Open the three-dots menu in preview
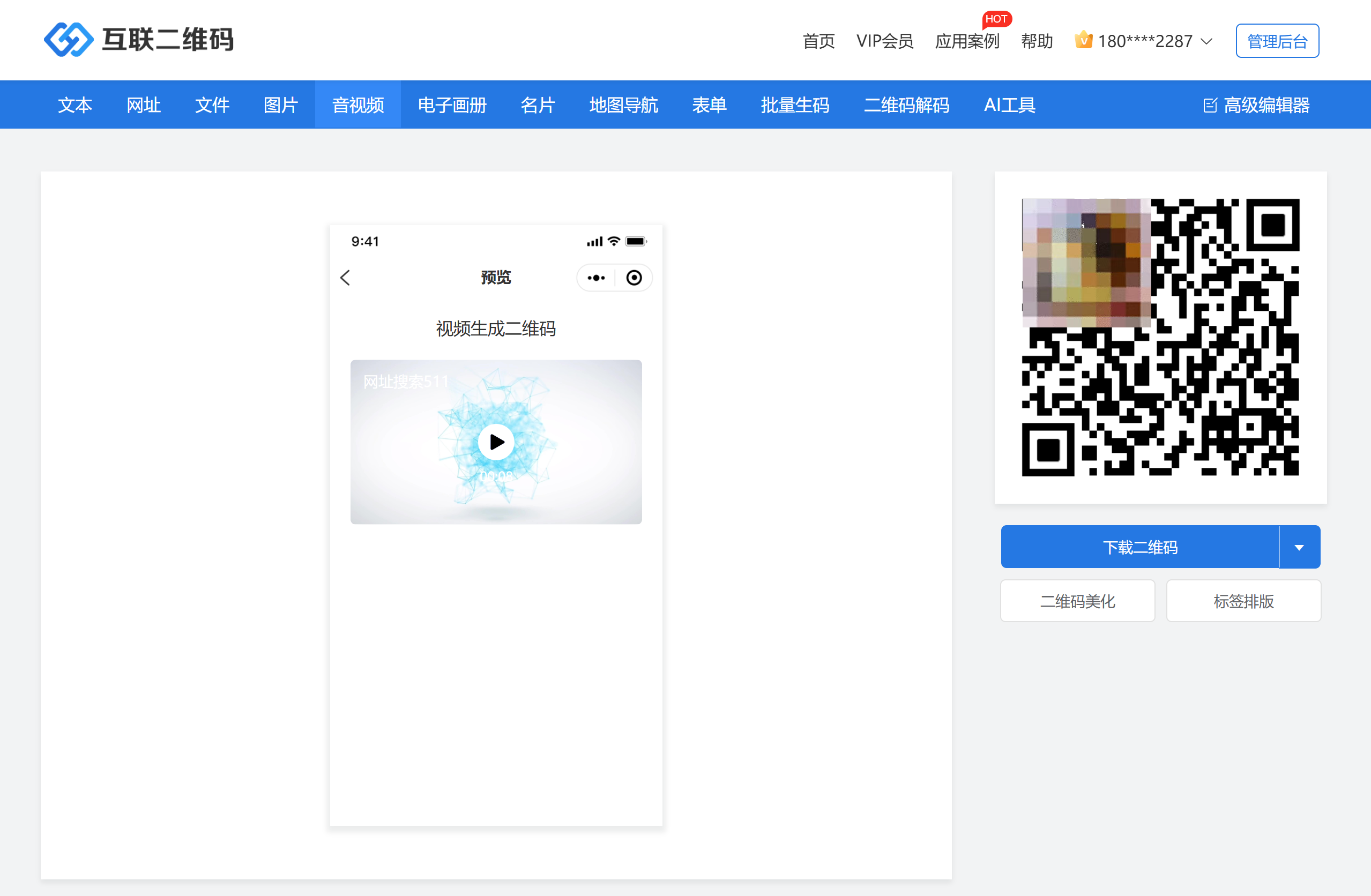 (x=596, y=278)
